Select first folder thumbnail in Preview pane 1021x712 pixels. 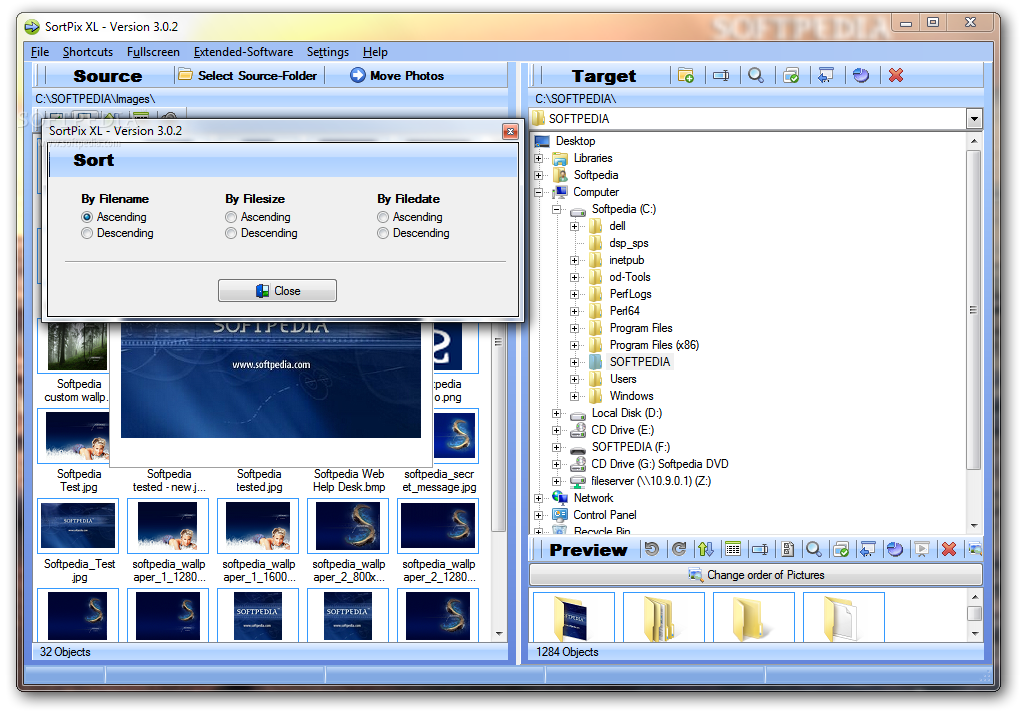pos(574,617)
